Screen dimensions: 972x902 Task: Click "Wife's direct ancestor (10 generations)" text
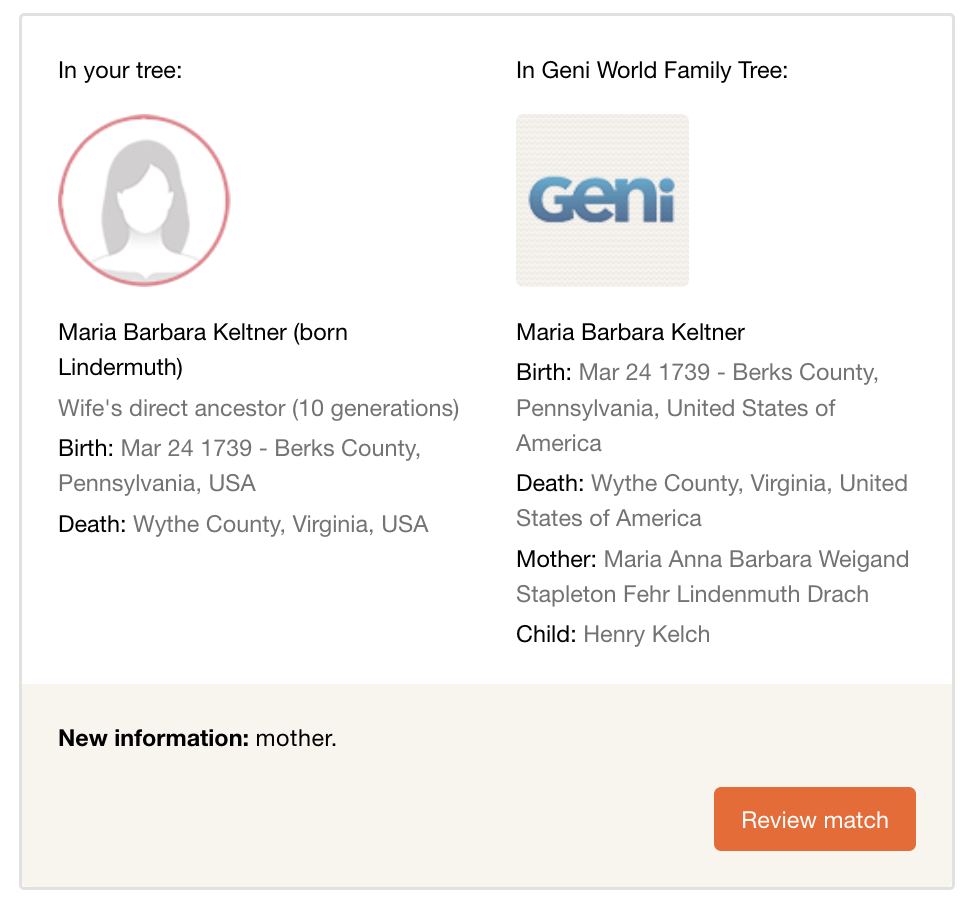click(258, 408)
